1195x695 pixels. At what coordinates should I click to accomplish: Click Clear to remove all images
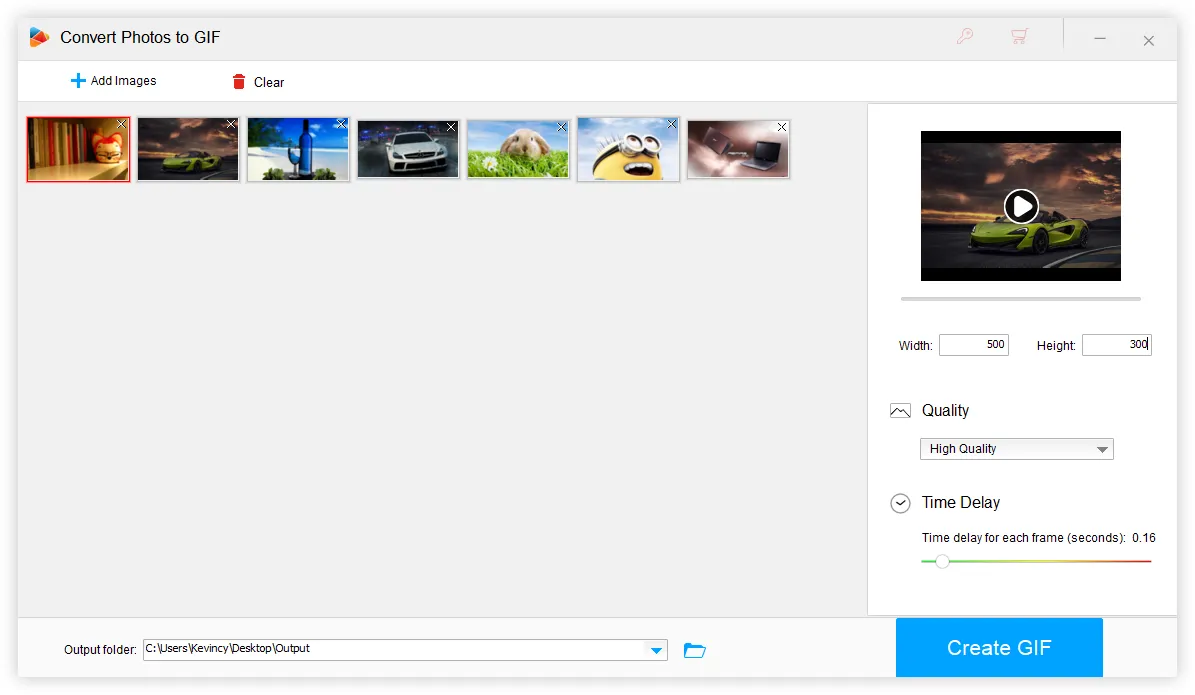click(x=268, y=82)
